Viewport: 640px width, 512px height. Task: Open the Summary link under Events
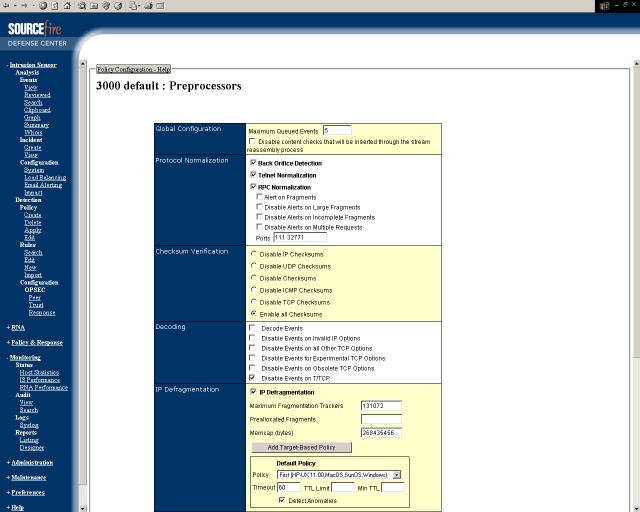coord(36,125)
